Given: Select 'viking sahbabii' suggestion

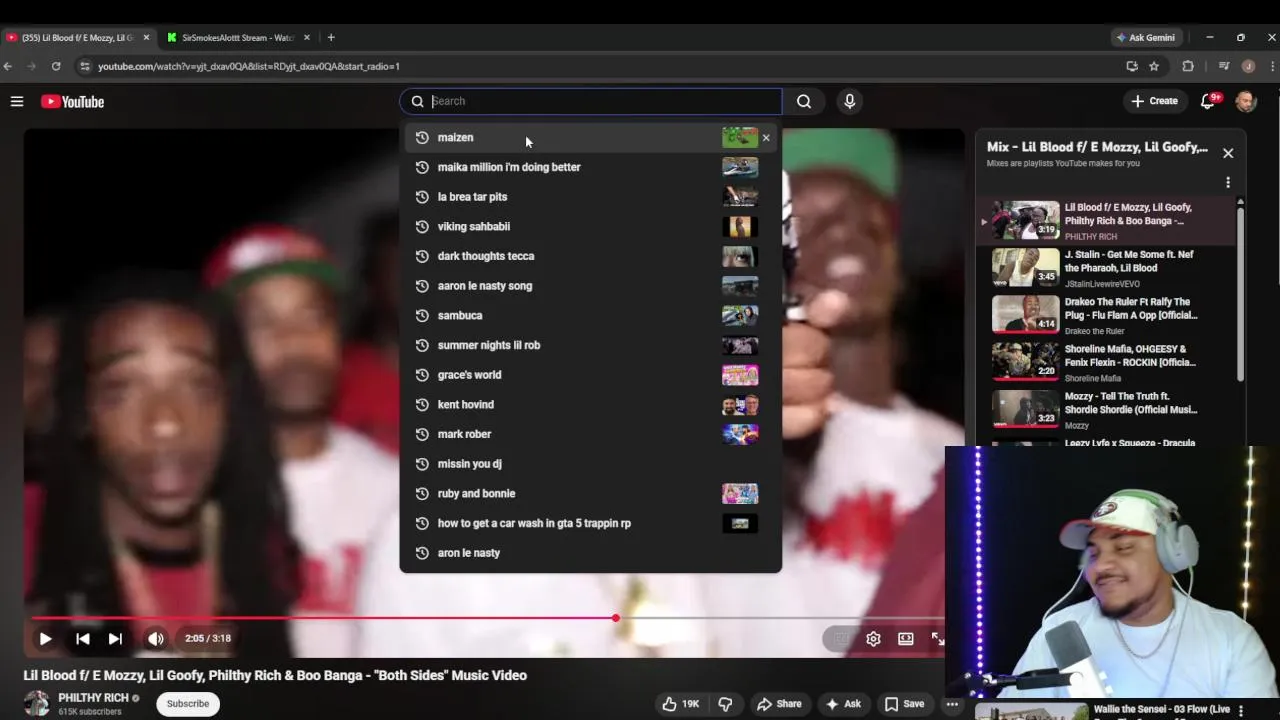Looking at the screenshot, I should pyautogui.click(x=590, y=226).
